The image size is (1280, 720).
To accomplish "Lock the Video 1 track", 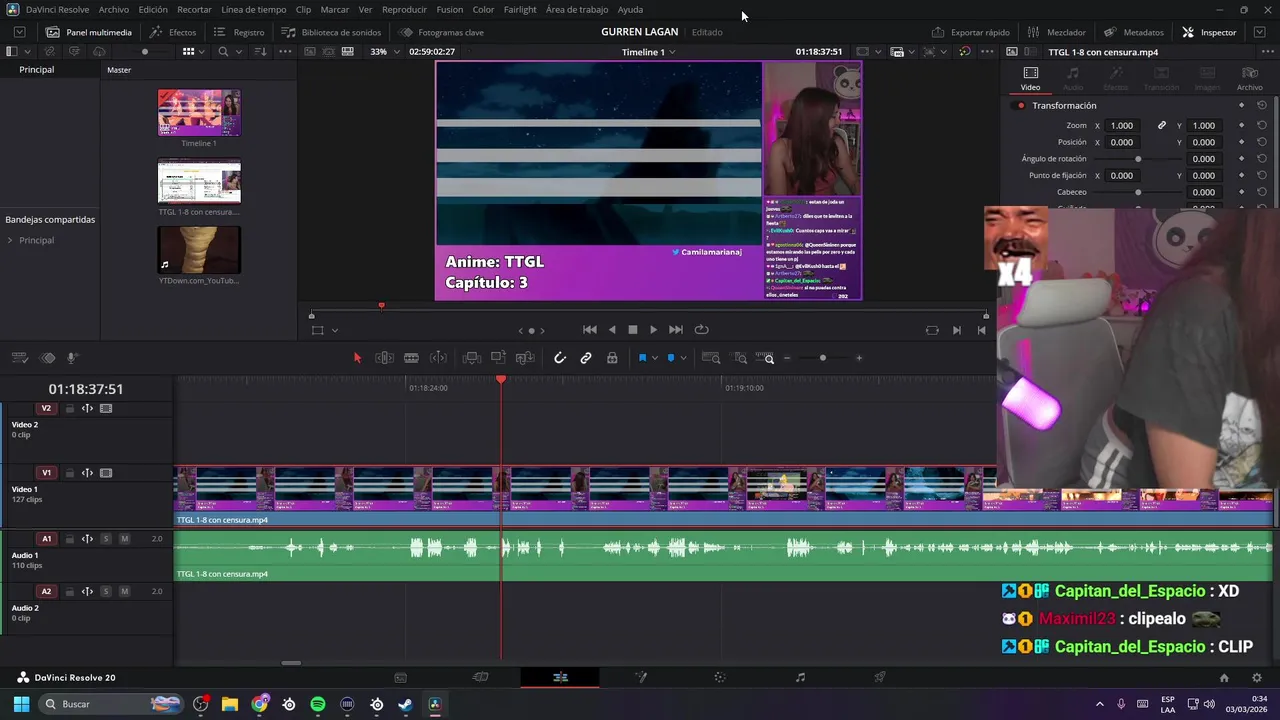I will click(69, 473).
